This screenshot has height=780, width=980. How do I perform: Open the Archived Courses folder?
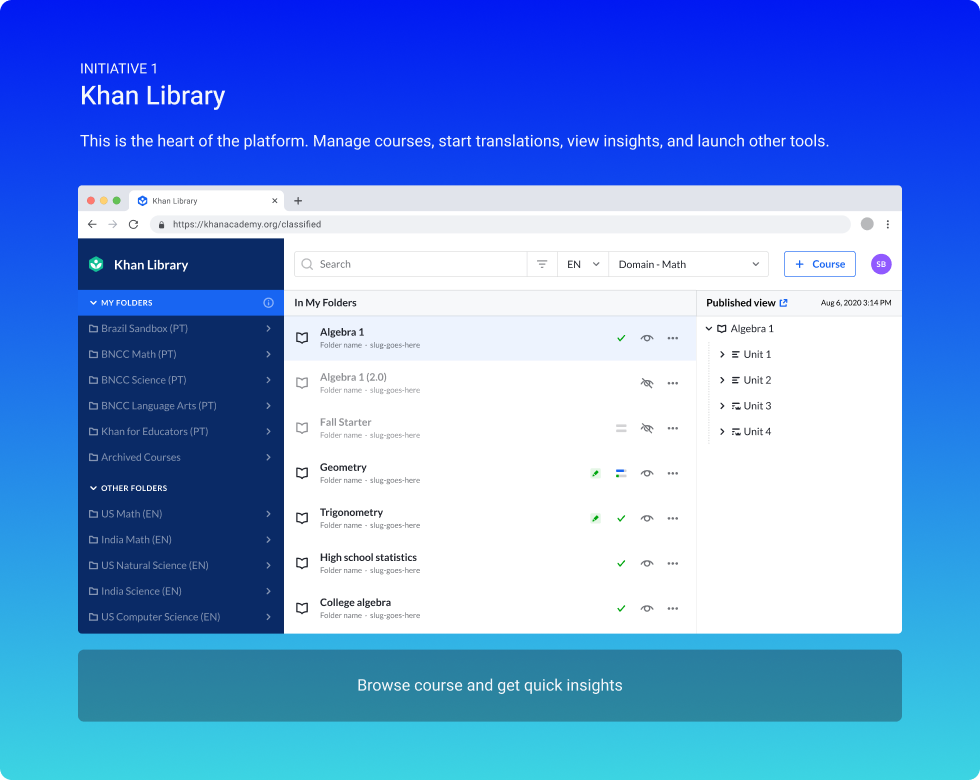click(x=181, y=458)
